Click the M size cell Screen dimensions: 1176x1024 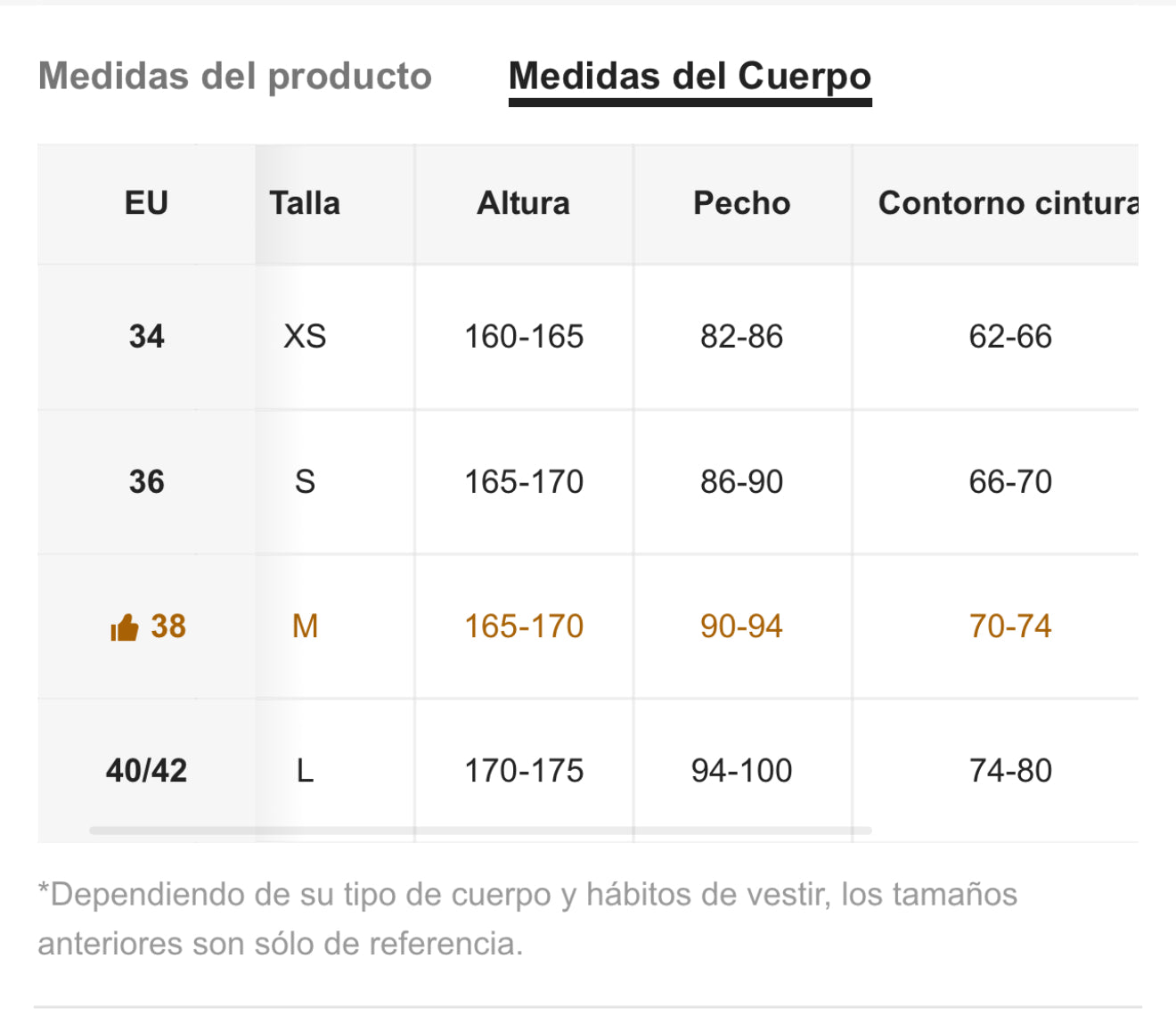(x=306, y=627)
